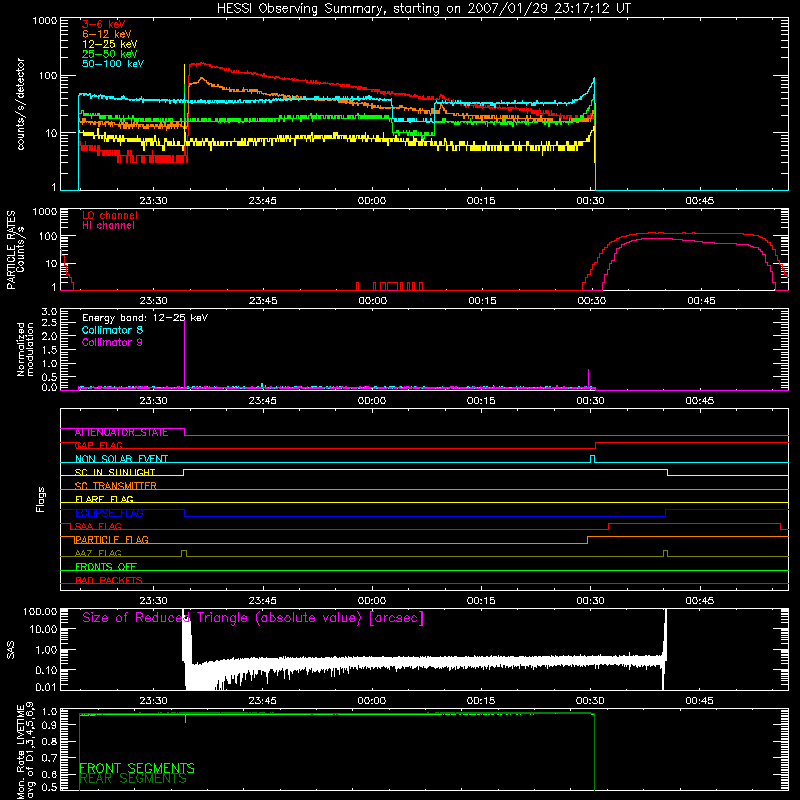Select the PARTICLE_FLAG label
800x800 pixels.
click(111, 540)
